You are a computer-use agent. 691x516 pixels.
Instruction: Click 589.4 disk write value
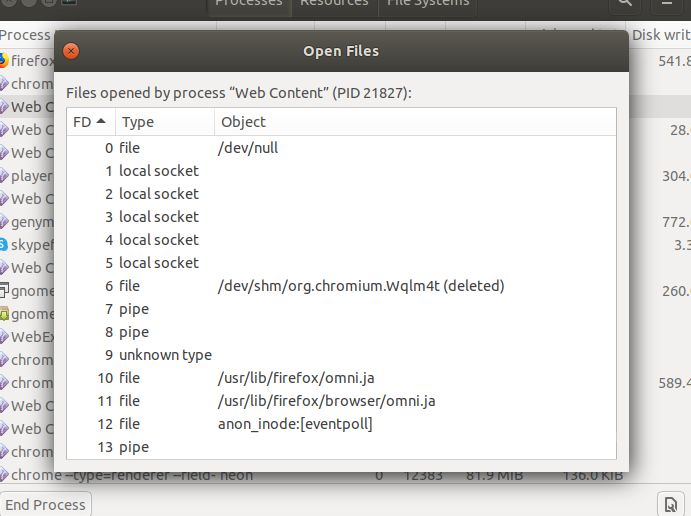point(674,383)
